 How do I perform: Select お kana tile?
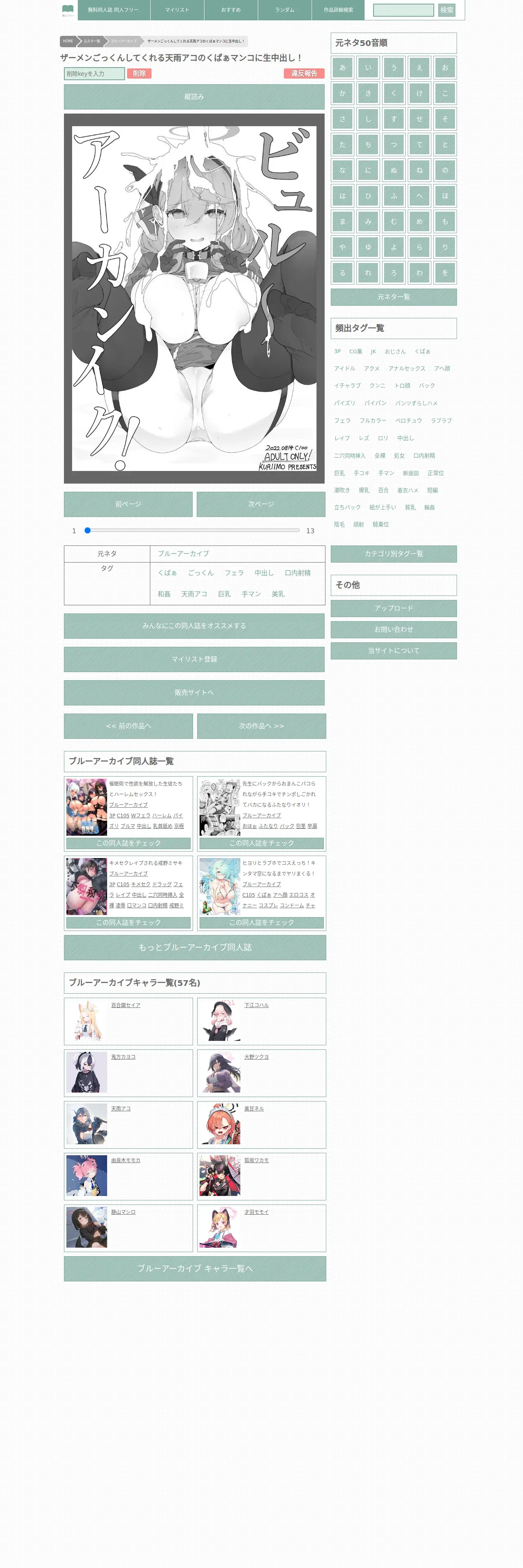pyautogui.click(x=445, y=68)
